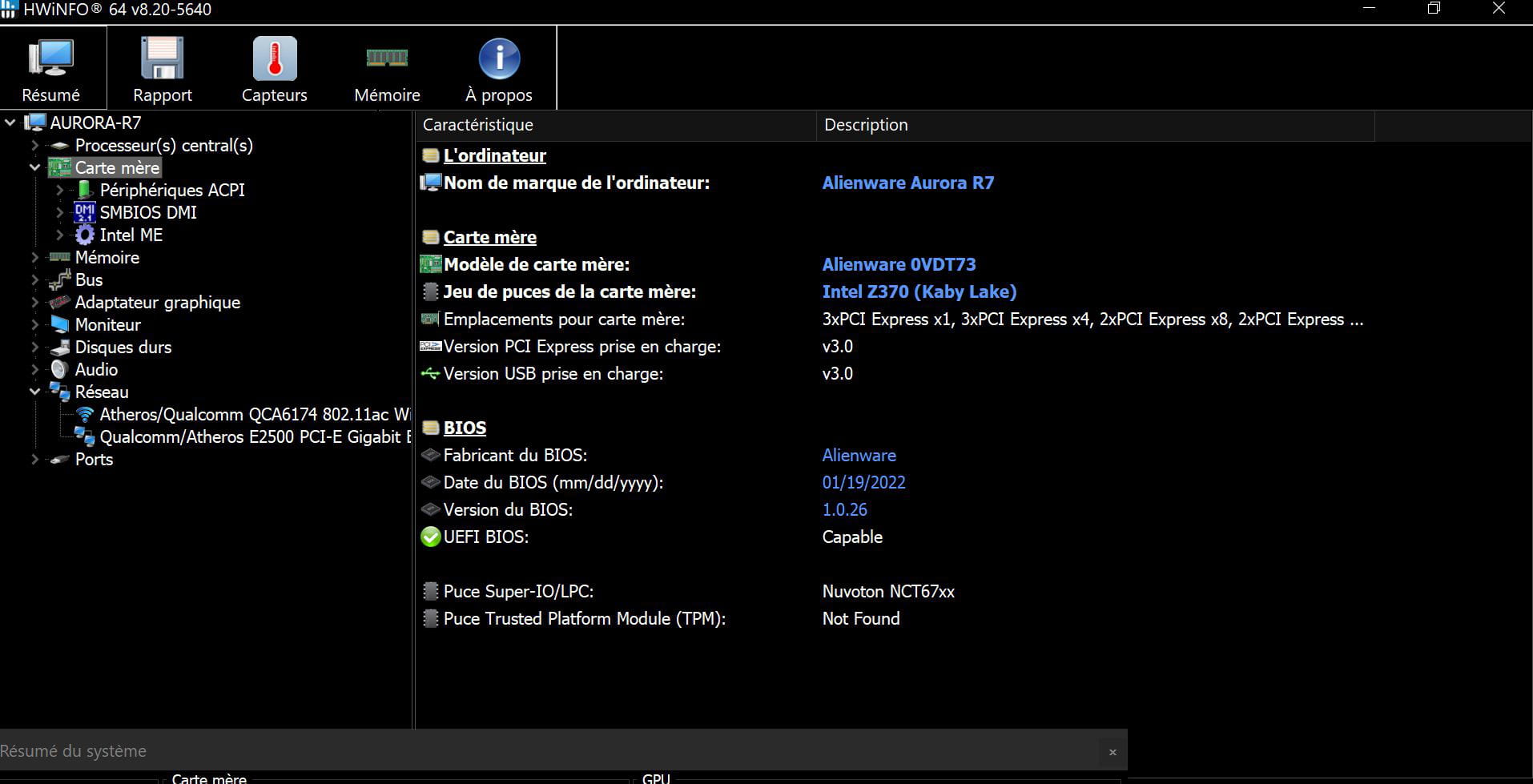Screen dimensions: 1533x784
Task: Select the Processeur(s) central(s) chip icon
Action: click(59, 145)
